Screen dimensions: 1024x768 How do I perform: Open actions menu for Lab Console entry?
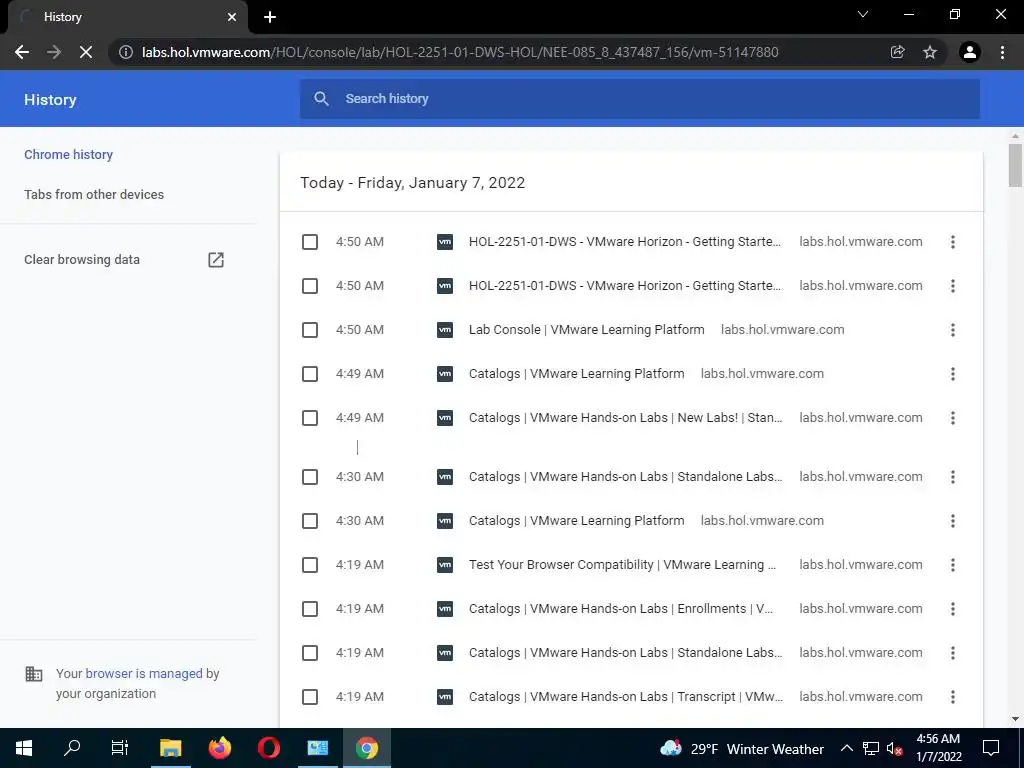click(x=953, y=330)
